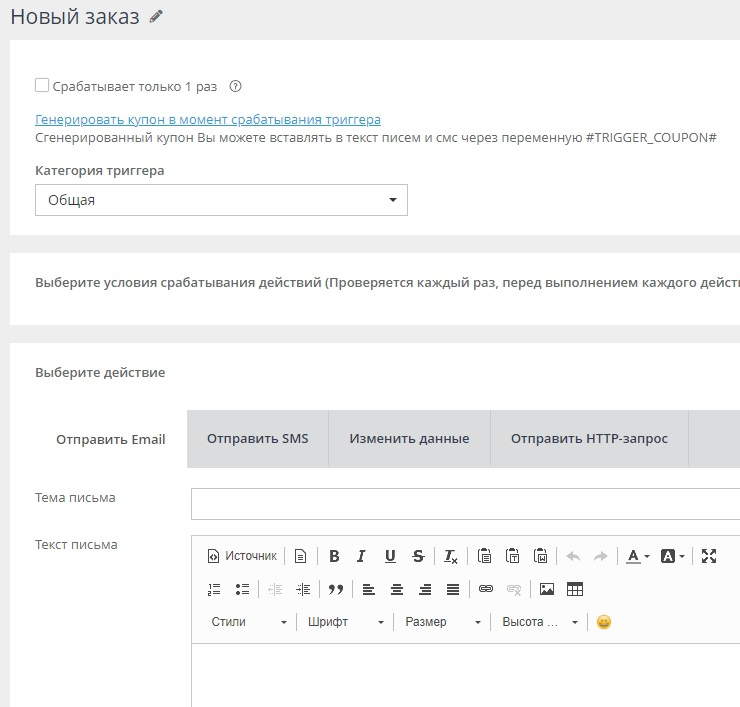Toggle bold formatting in the editor
The height and width of the screenshot is (707, 740).
[x=334, y=557]
